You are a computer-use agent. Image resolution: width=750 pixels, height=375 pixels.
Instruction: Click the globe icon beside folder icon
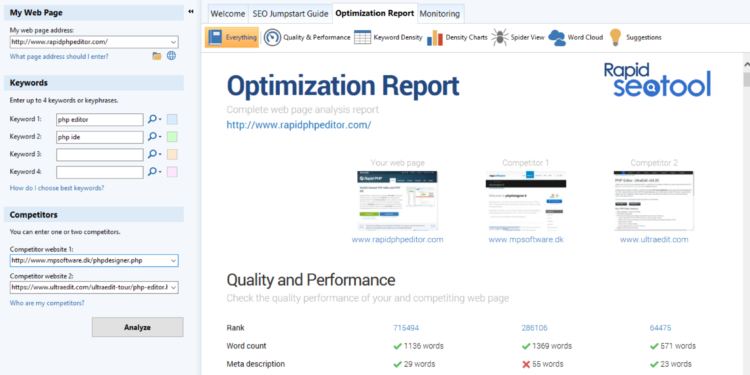click(x=171, y=56)
